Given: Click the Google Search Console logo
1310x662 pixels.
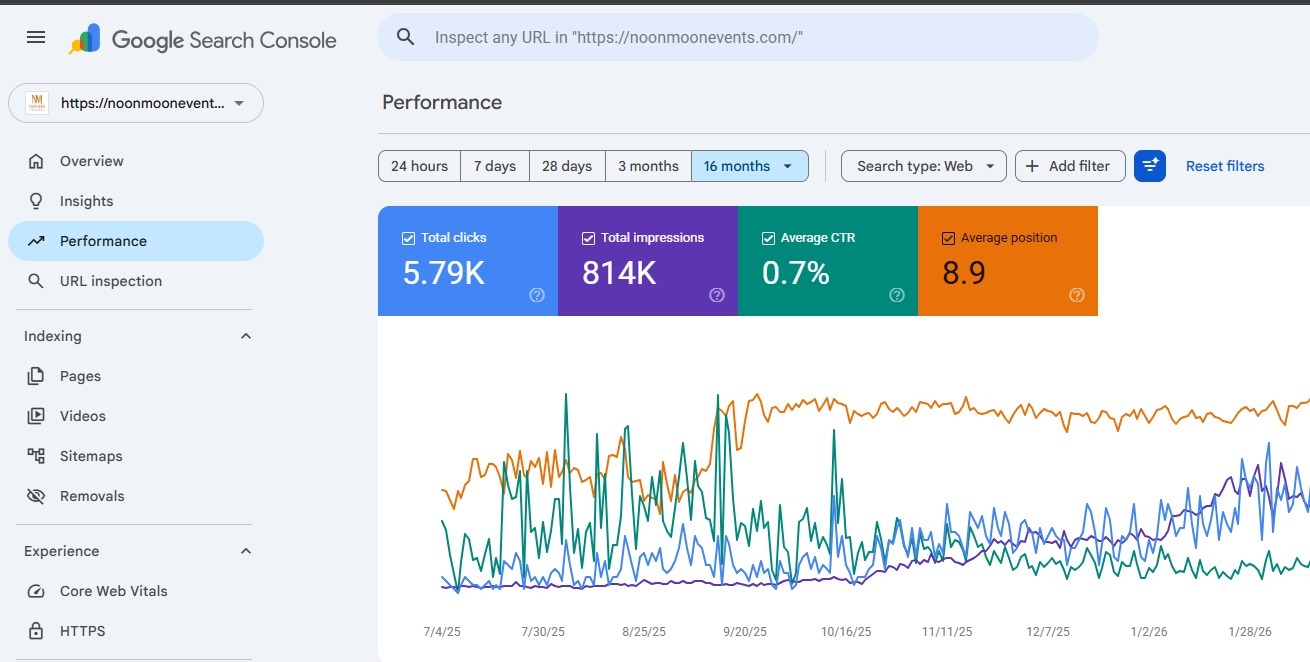Looking at the screenshot, I should point(203,40).
